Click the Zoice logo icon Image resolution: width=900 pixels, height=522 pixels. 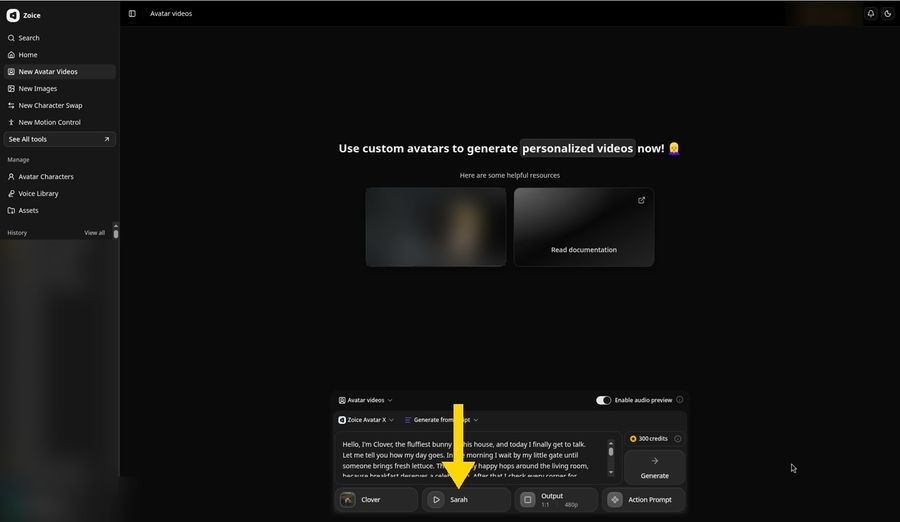click(x=13, y=16)
